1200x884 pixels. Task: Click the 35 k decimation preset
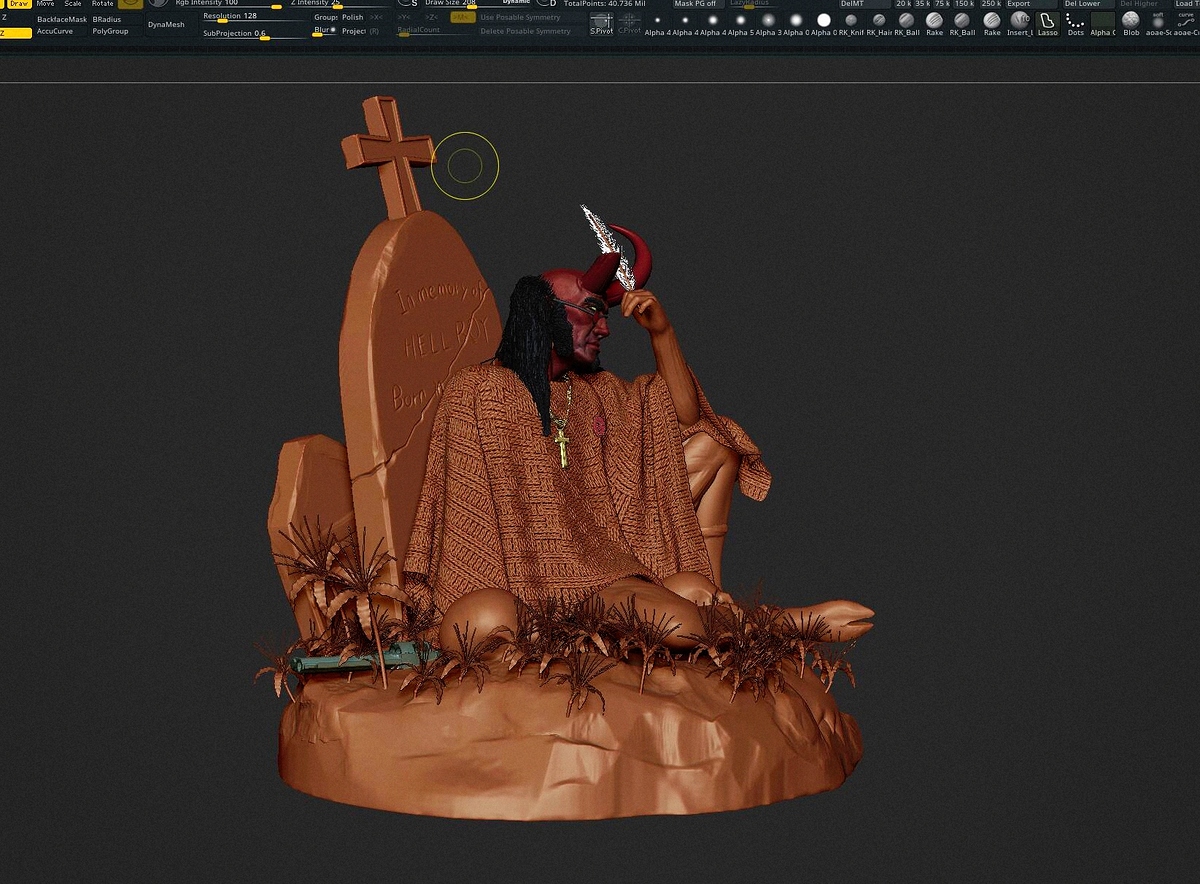point(922,4)
